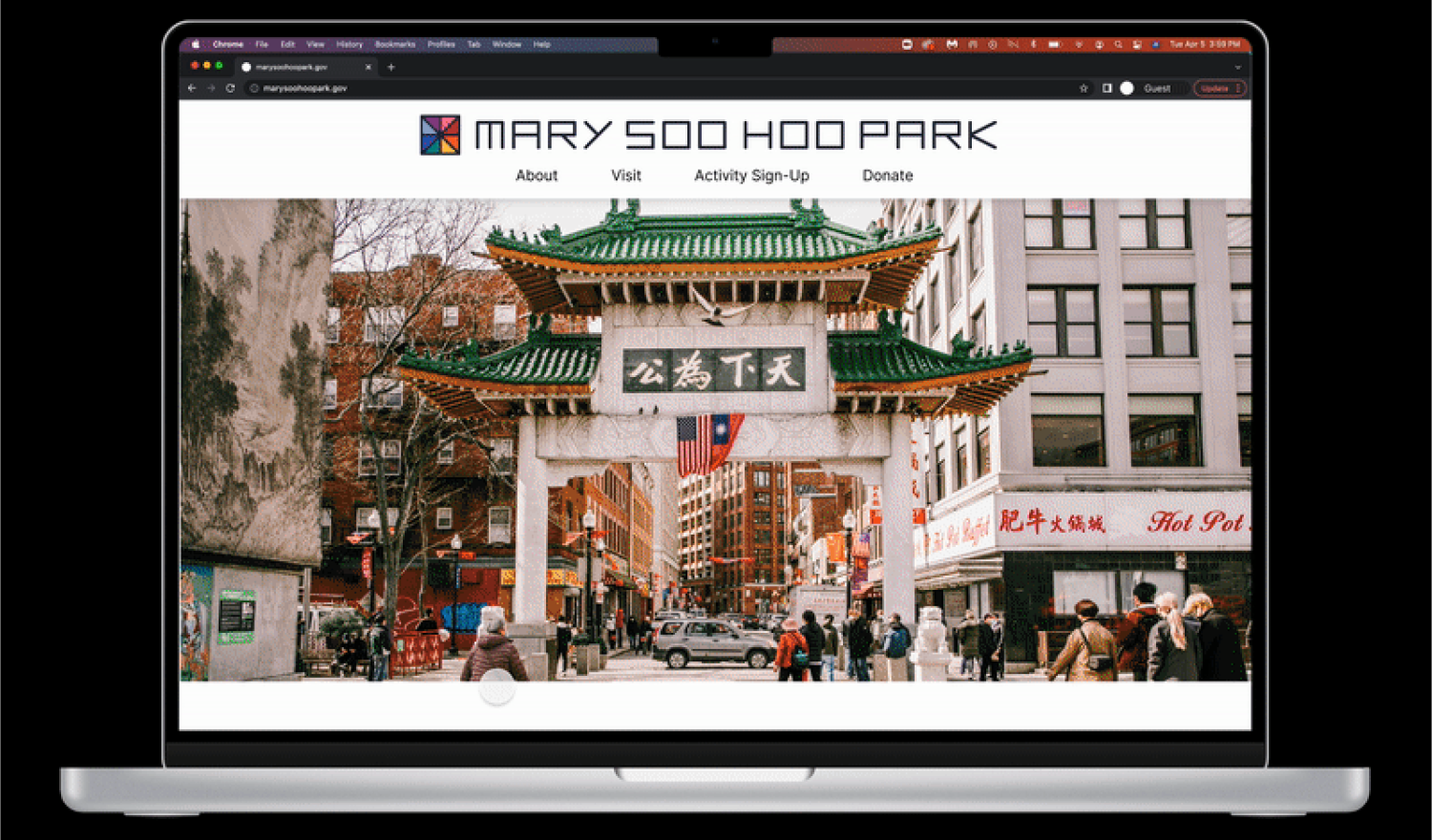1432x840 pixels.
Task: Open the Wi-Fi status menu
Action: 1079,44
